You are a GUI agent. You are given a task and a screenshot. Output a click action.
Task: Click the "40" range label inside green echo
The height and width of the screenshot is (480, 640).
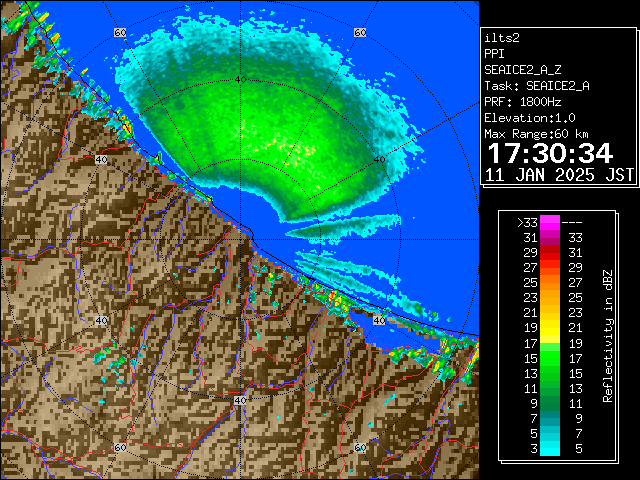tap(240, 79)
